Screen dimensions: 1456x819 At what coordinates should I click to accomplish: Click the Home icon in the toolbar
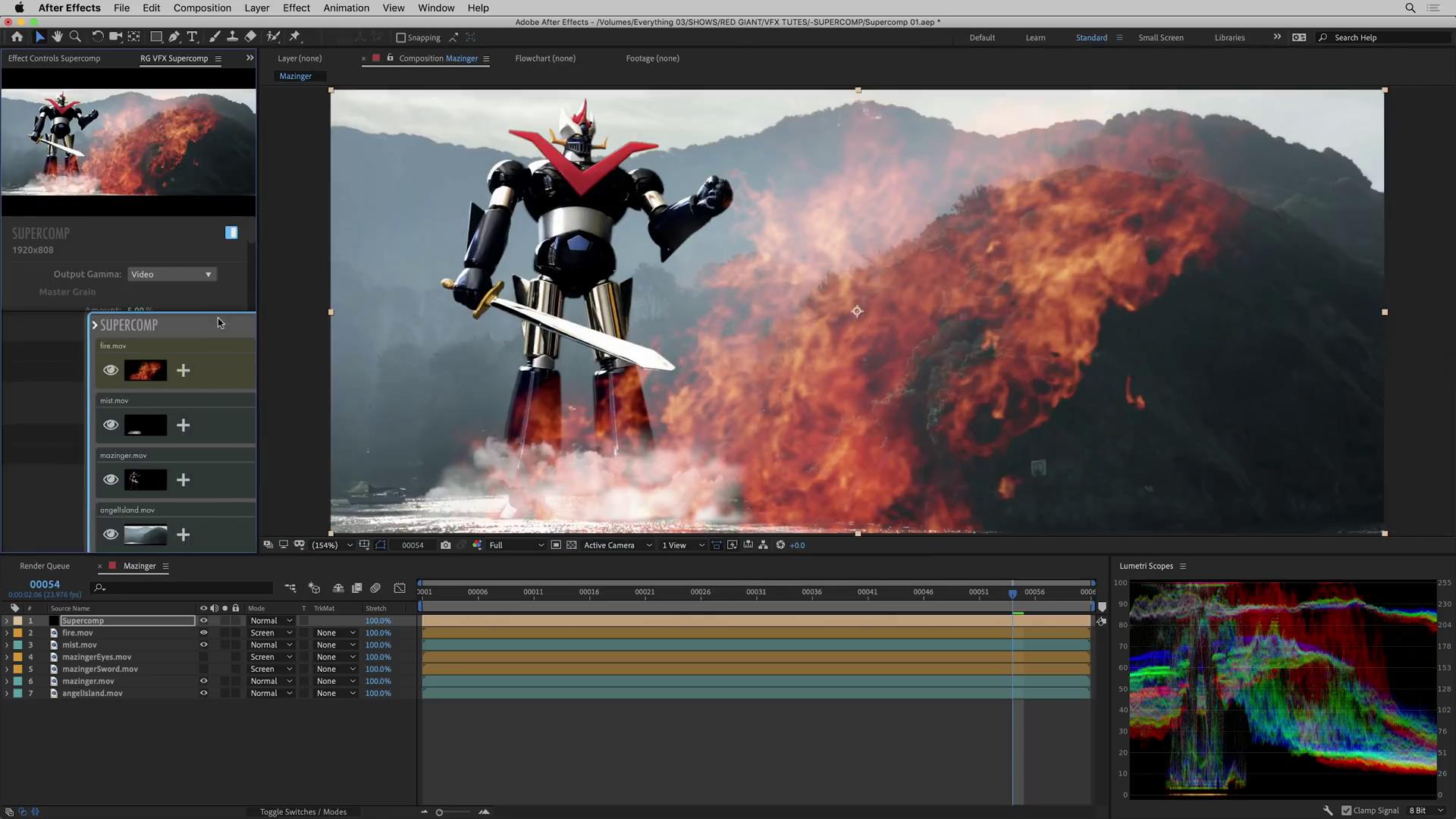pos(17,36)
